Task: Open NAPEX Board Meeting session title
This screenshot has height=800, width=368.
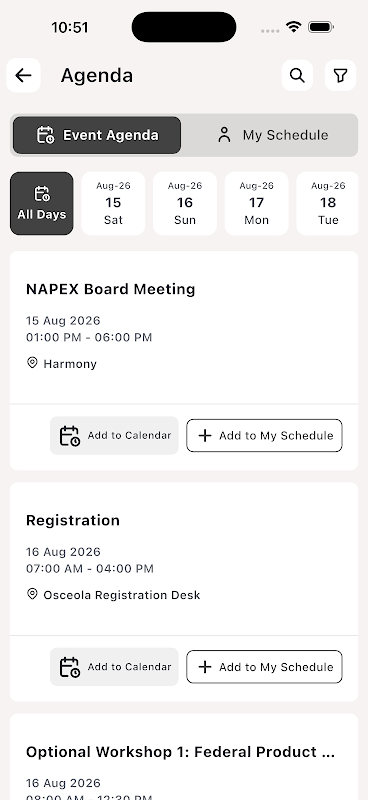Action: 111,289
